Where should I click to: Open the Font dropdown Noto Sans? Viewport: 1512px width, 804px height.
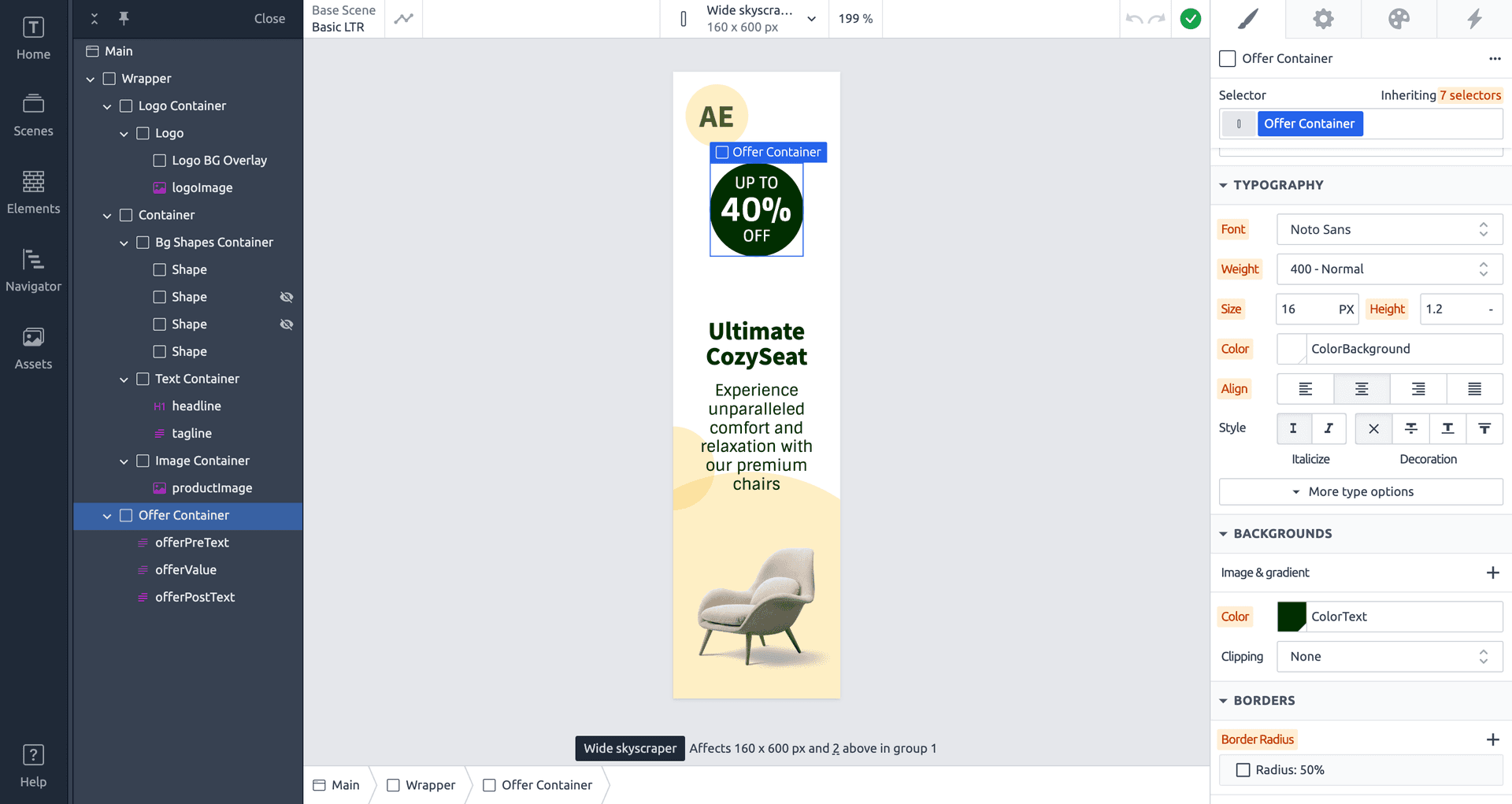1389,229
